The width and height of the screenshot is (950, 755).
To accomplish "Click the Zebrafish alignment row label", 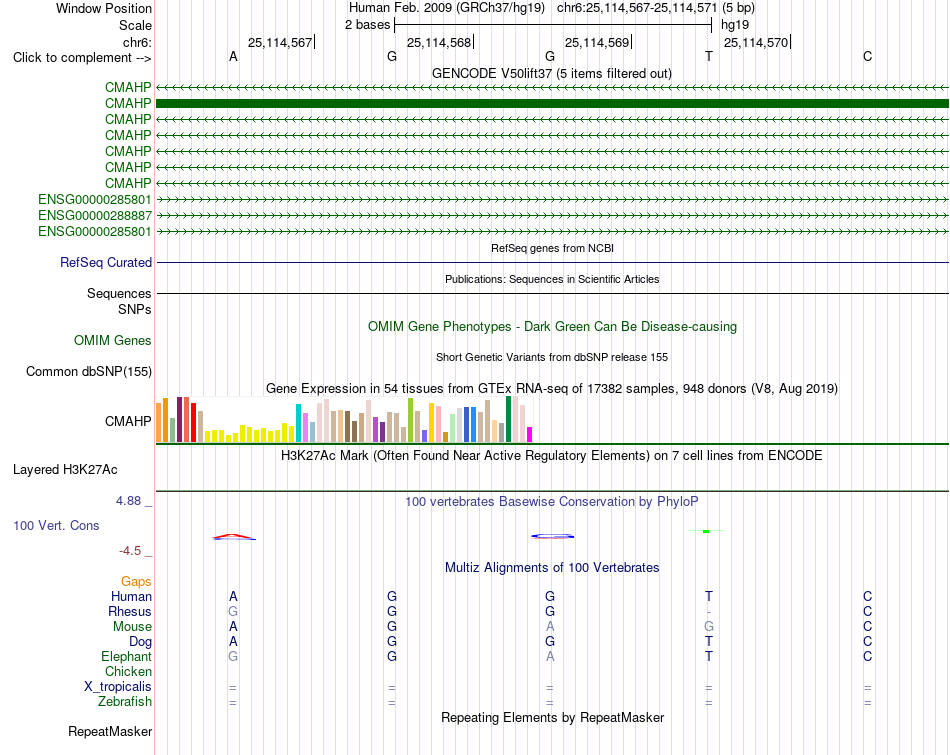I will tap(125, 702).
